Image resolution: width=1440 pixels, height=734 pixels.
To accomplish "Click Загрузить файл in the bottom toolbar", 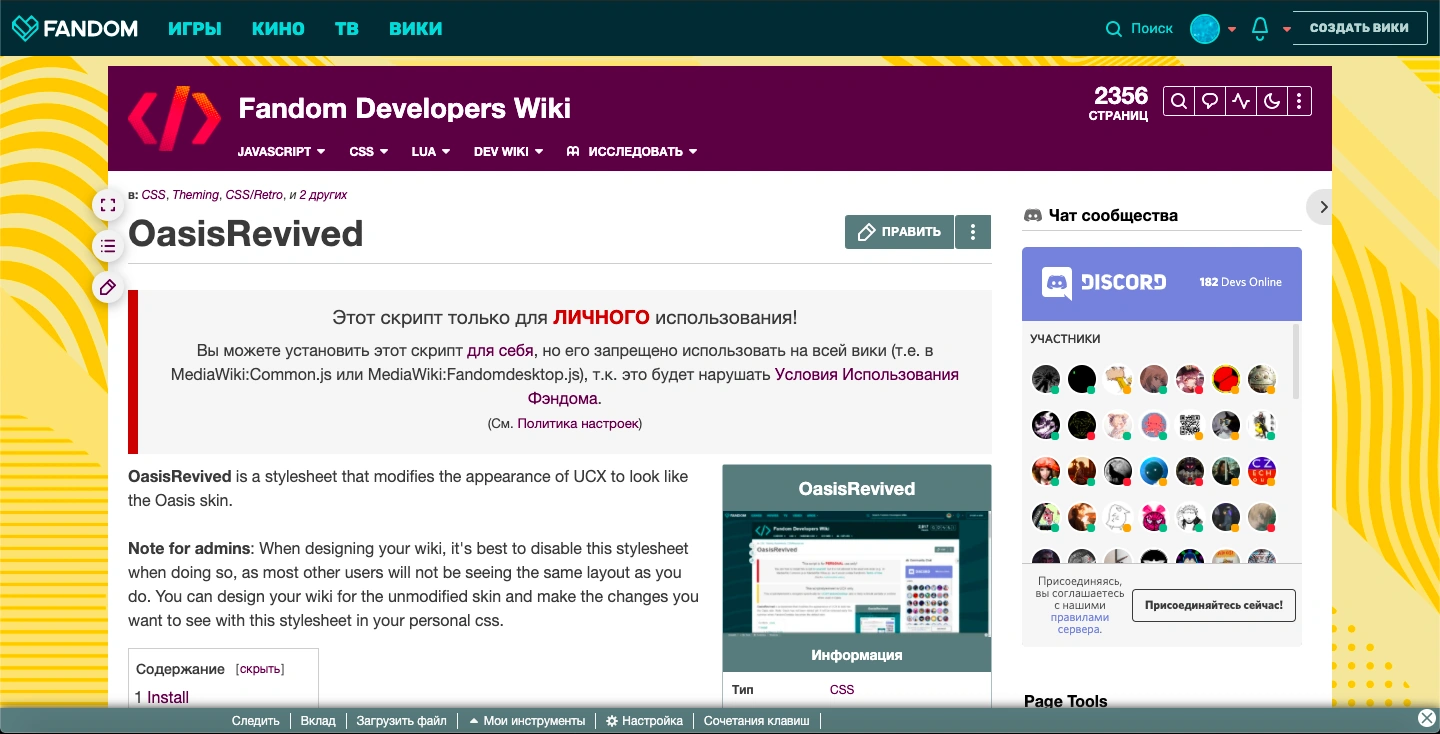I will pyautogui.click(x=401, y=721).
